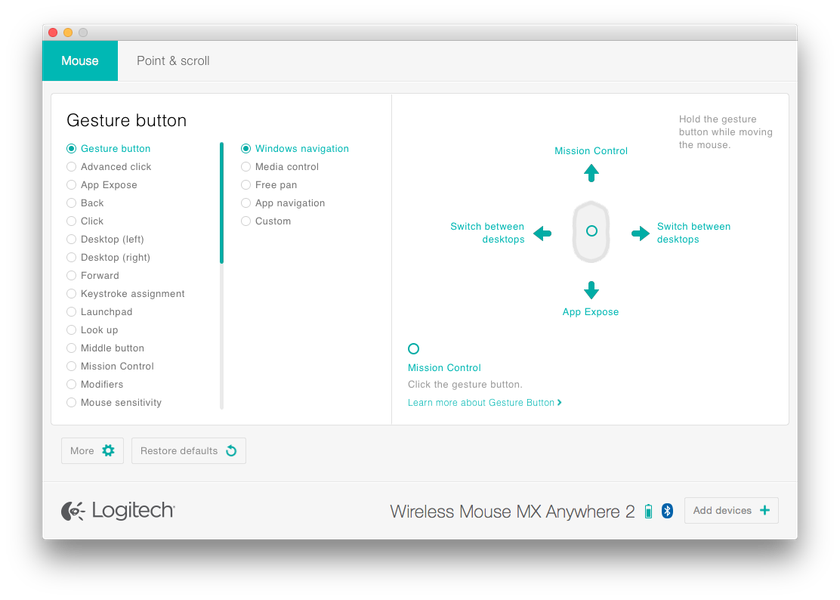Click the left Switch between desktops arrow
840x600 pixels.
pyautogui.click(x=542, y=233)
